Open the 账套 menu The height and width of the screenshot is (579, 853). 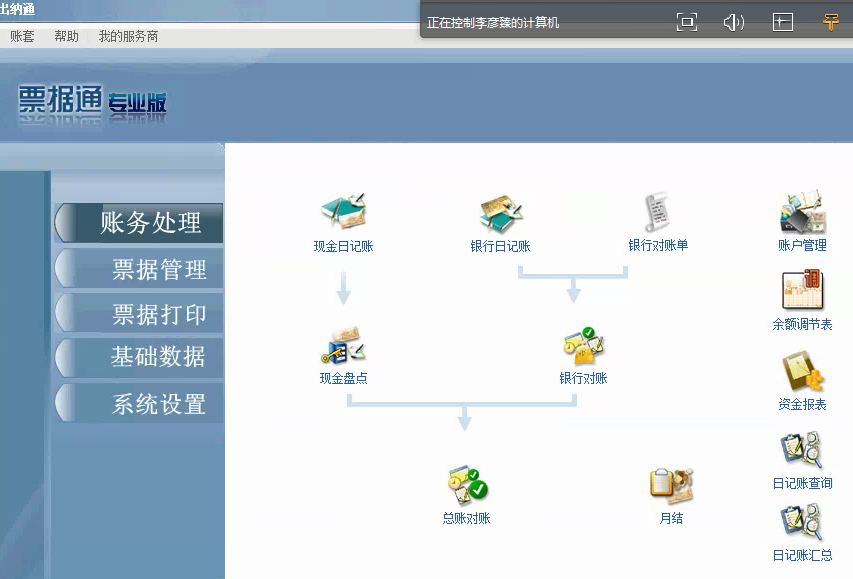pos(21,36)
